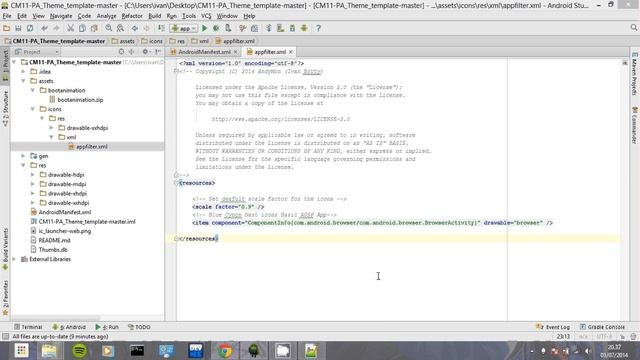This screenshot has width=640, height=360.
Task: Select ic_launcher-web.png in project tree
Action: point(65,231)
